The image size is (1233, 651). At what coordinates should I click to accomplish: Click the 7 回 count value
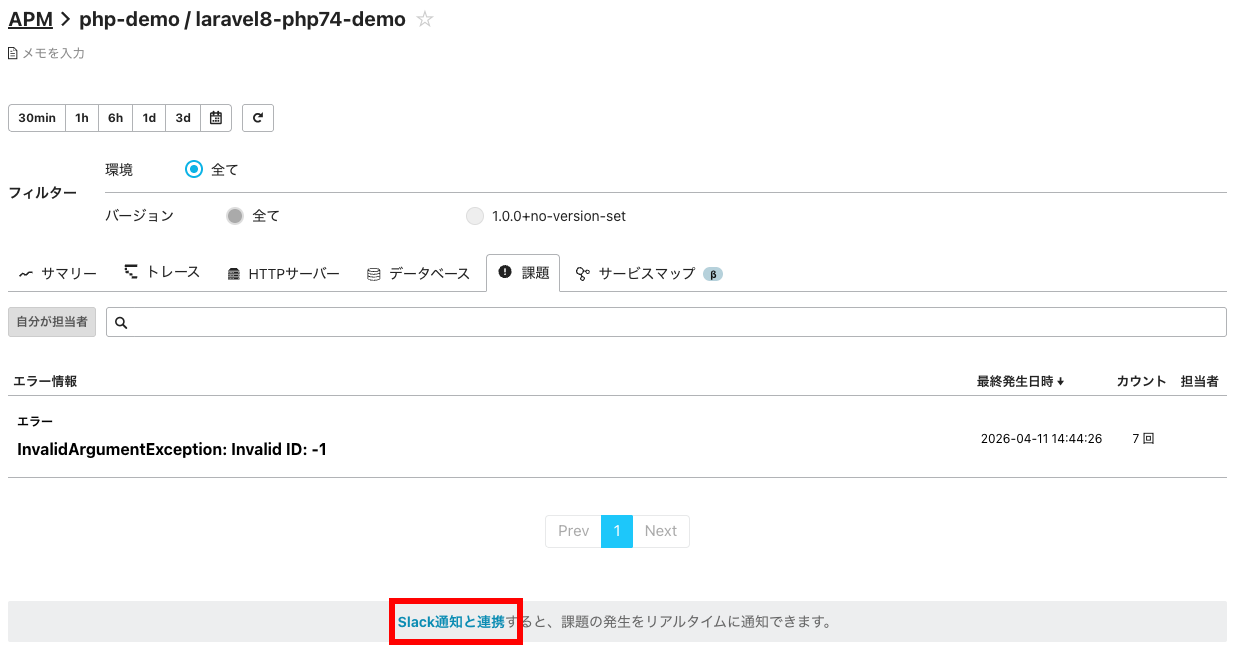coord(1143,438)
